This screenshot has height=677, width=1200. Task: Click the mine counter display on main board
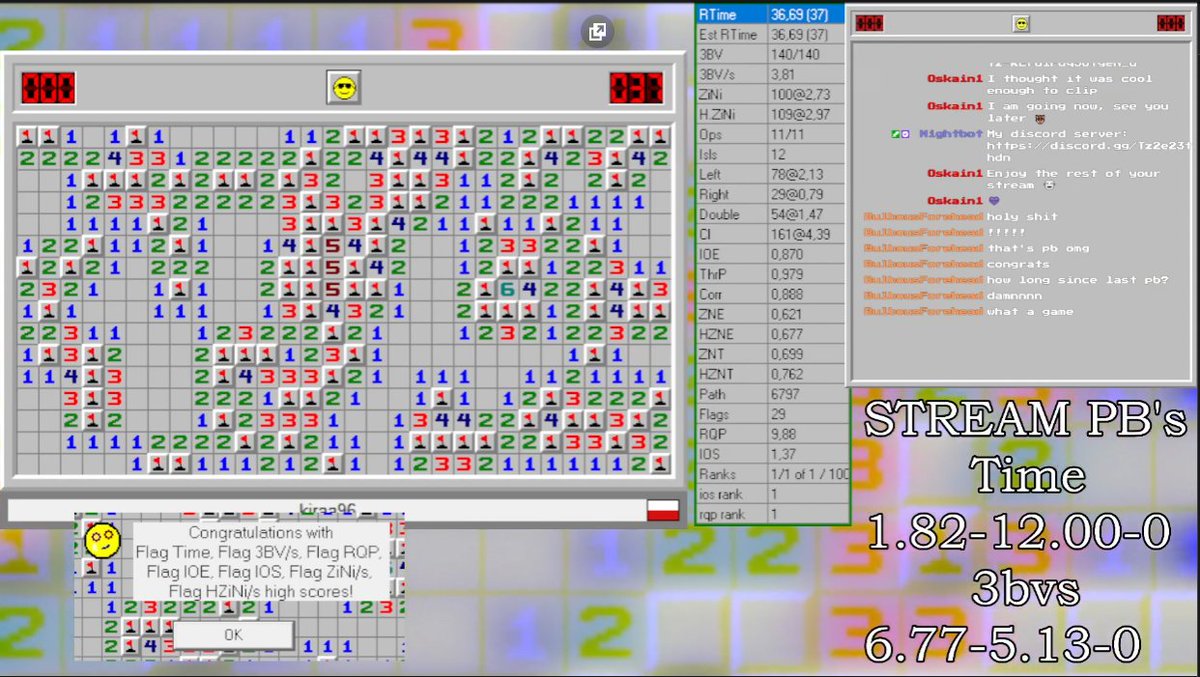point(48,88)
